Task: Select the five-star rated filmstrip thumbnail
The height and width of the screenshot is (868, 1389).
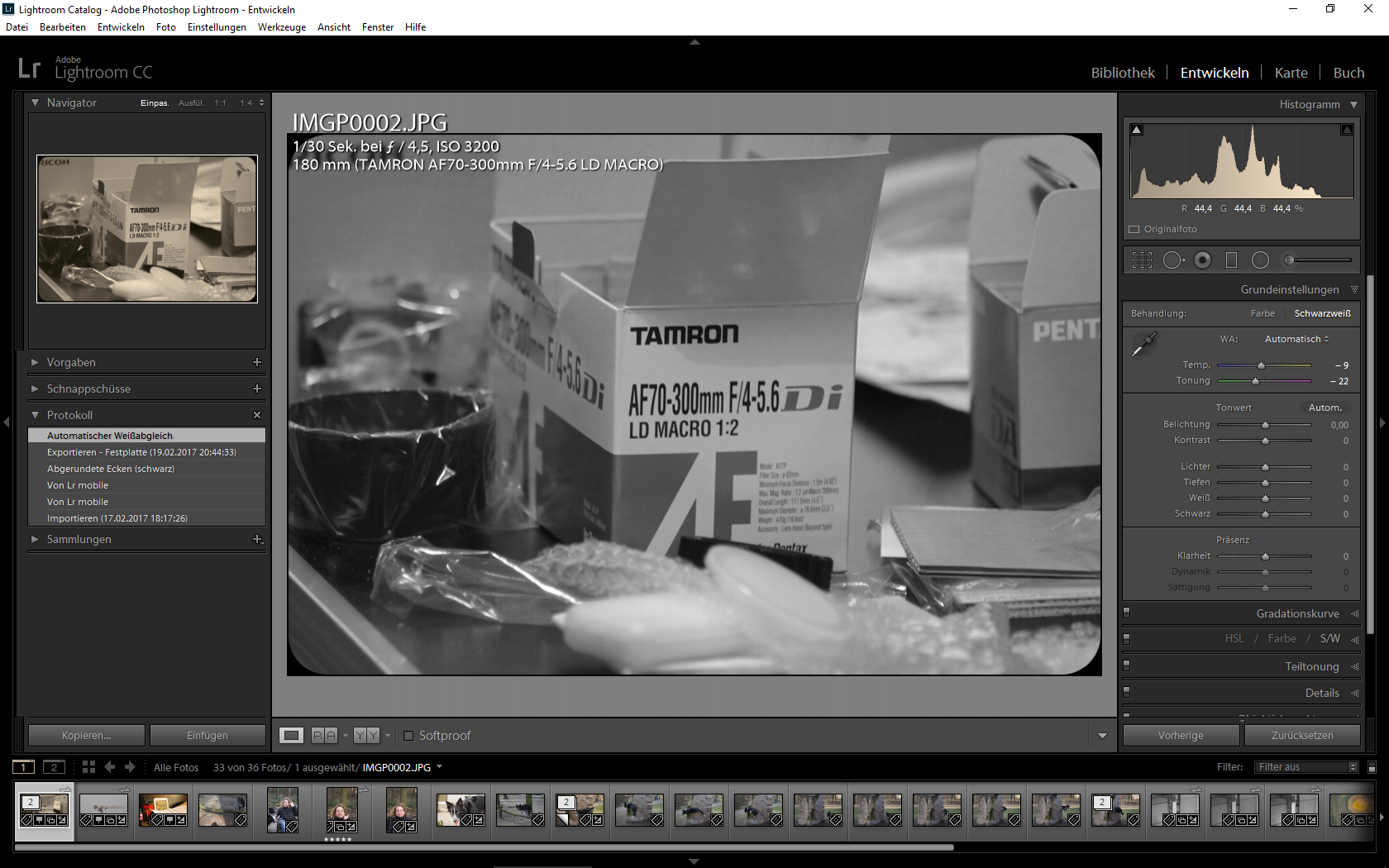Action: 341,811
